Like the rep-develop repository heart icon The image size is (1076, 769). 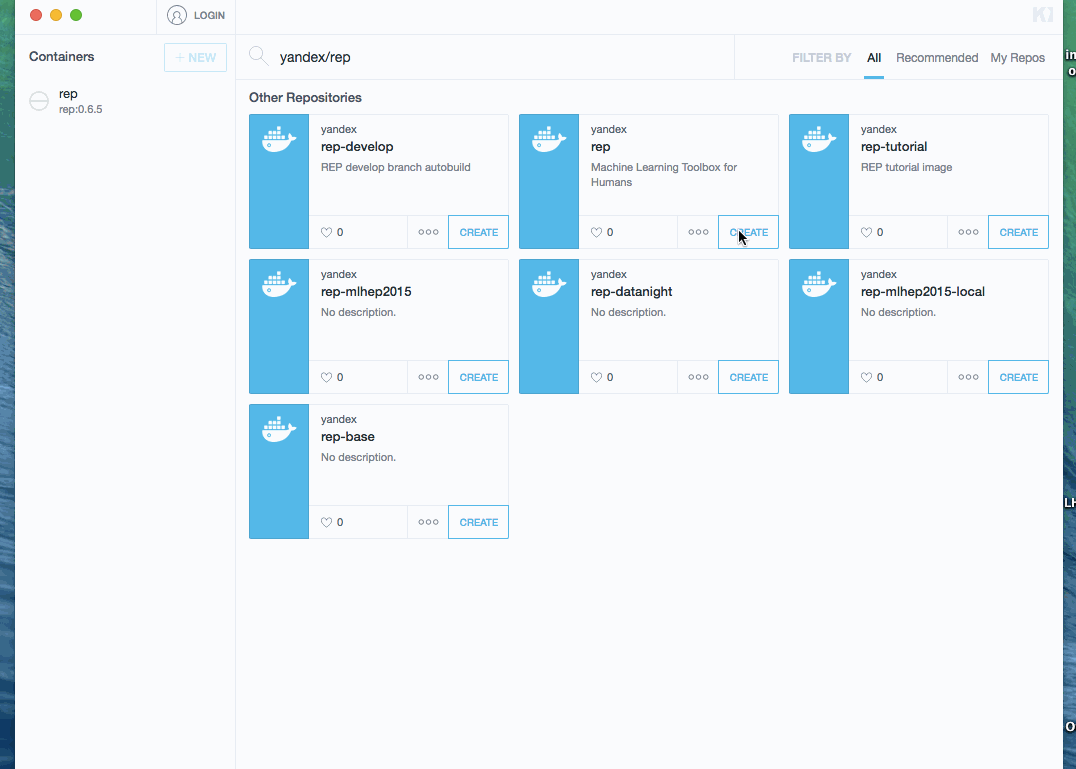[x=327, y=233]
